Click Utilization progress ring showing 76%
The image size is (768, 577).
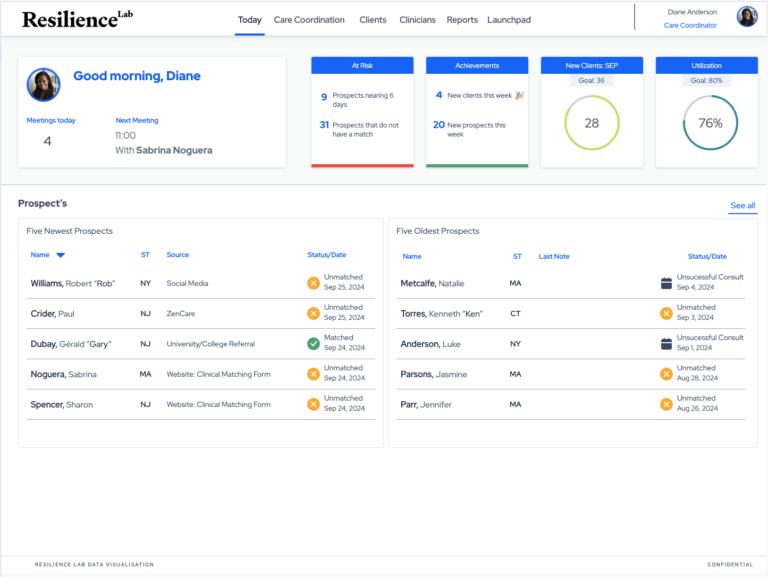[x=710, y=123]
